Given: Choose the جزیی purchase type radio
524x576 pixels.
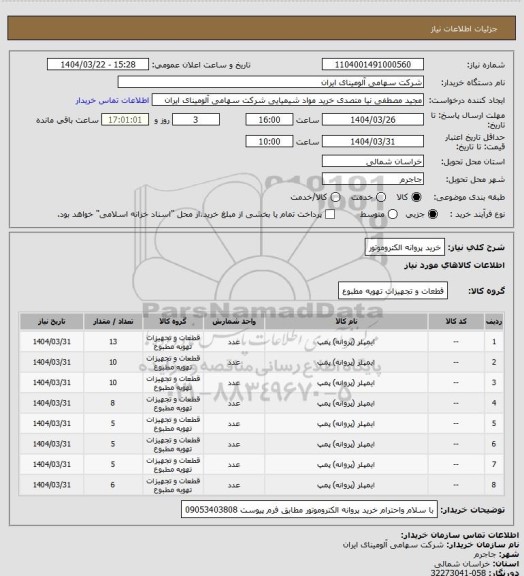Looking at the screenshot, I should (434, 214).
